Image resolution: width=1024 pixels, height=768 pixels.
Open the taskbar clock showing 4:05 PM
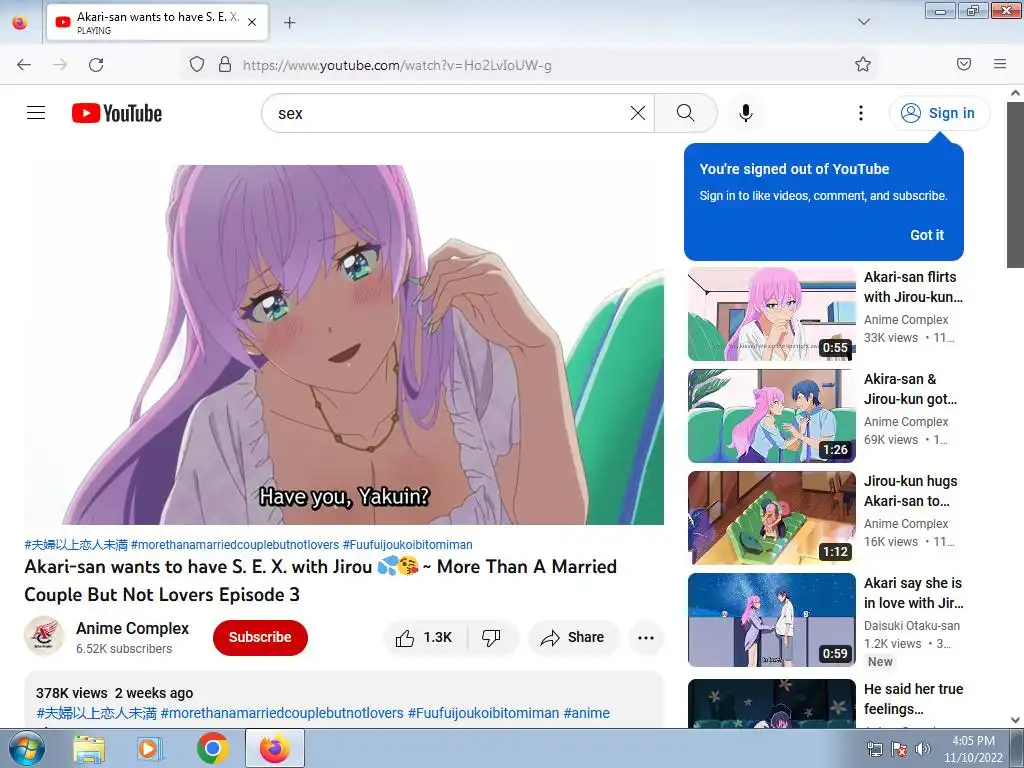tap(973, 749)
